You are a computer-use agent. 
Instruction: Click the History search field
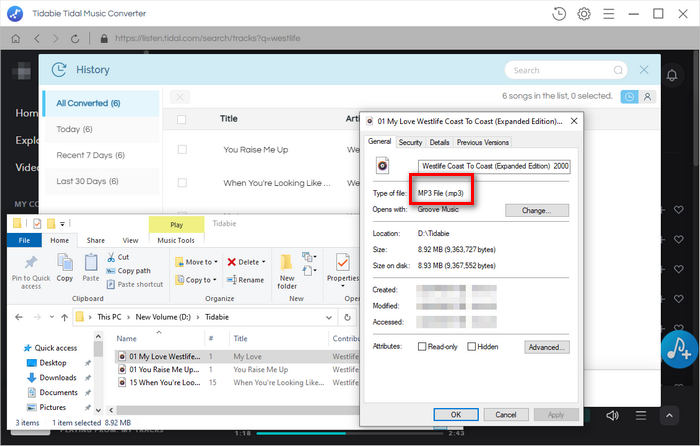click(x=566, y=70)
